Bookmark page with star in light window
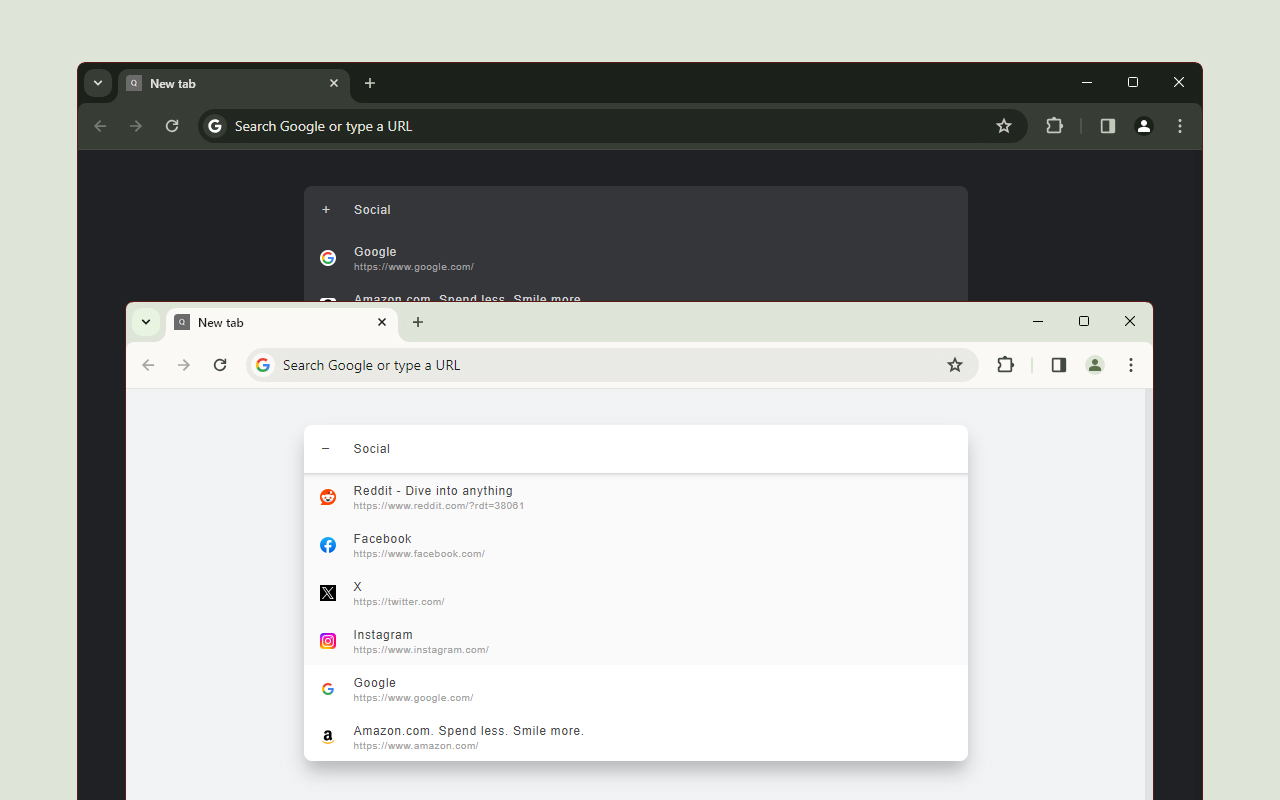Viewport: 1280px width, 800px height. click(955, 365)
